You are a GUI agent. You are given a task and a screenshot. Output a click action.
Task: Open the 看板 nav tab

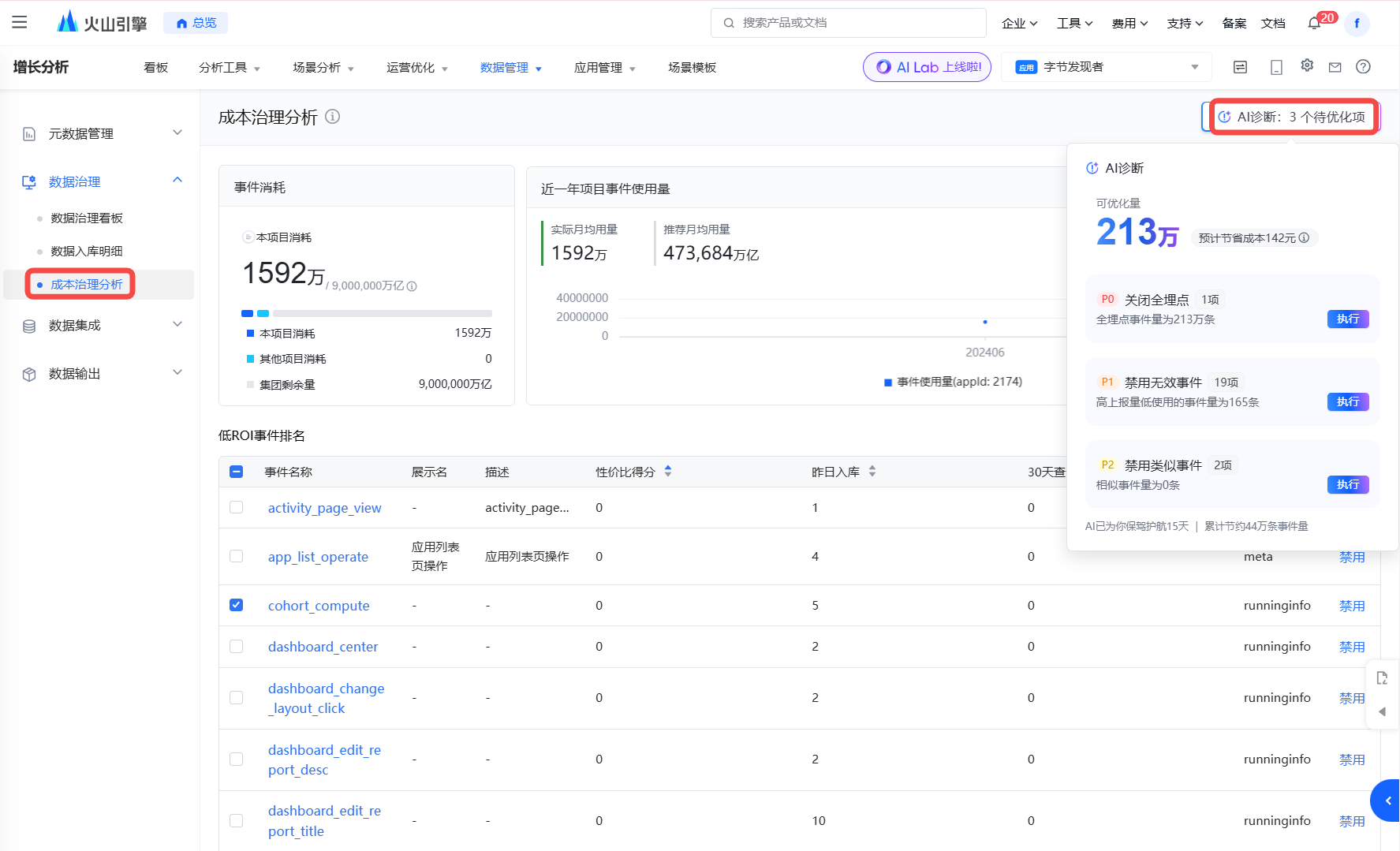[156, 68]
